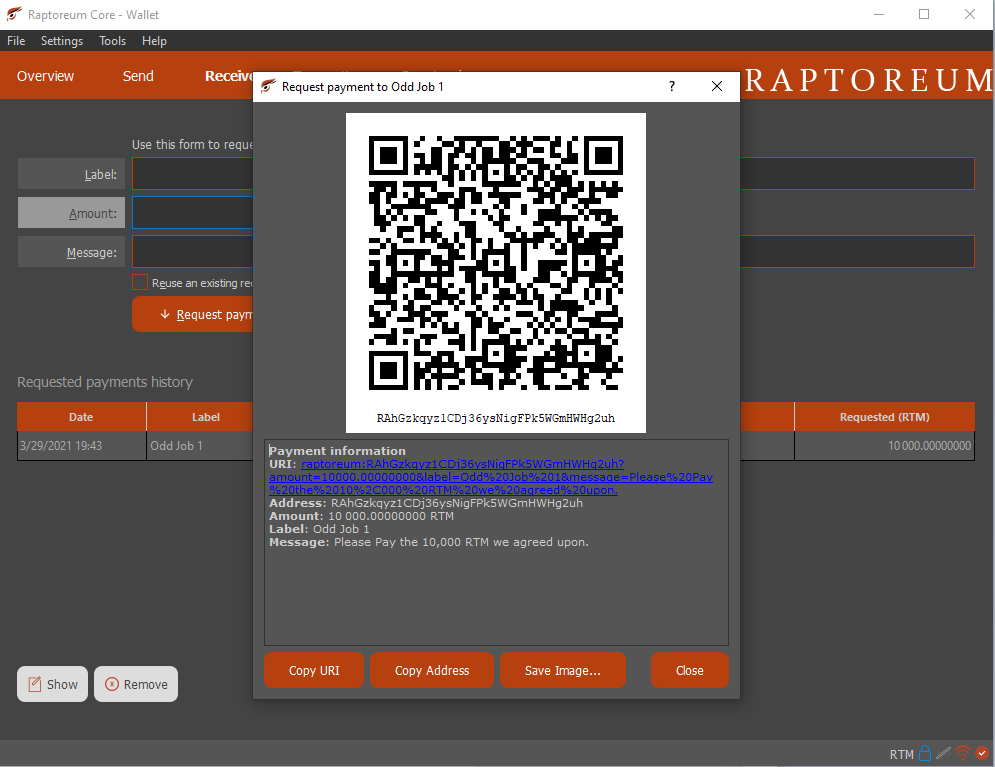The height and width of the screenshot is (767, 995).
Task: Enable Reuse an existing receiving address
Action: pos(140,282)
